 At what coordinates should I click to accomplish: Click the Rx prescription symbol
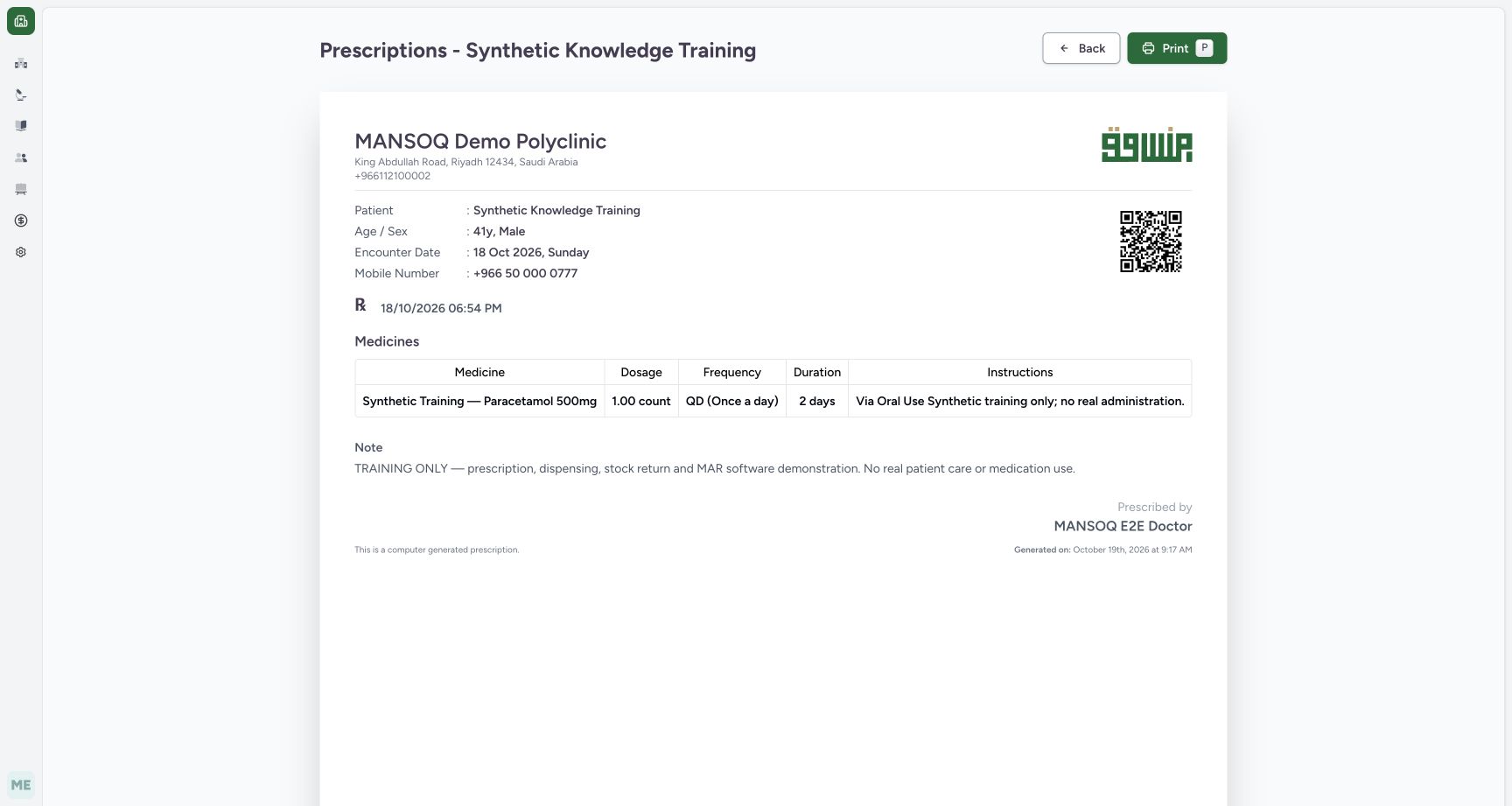tap(360, 305)
